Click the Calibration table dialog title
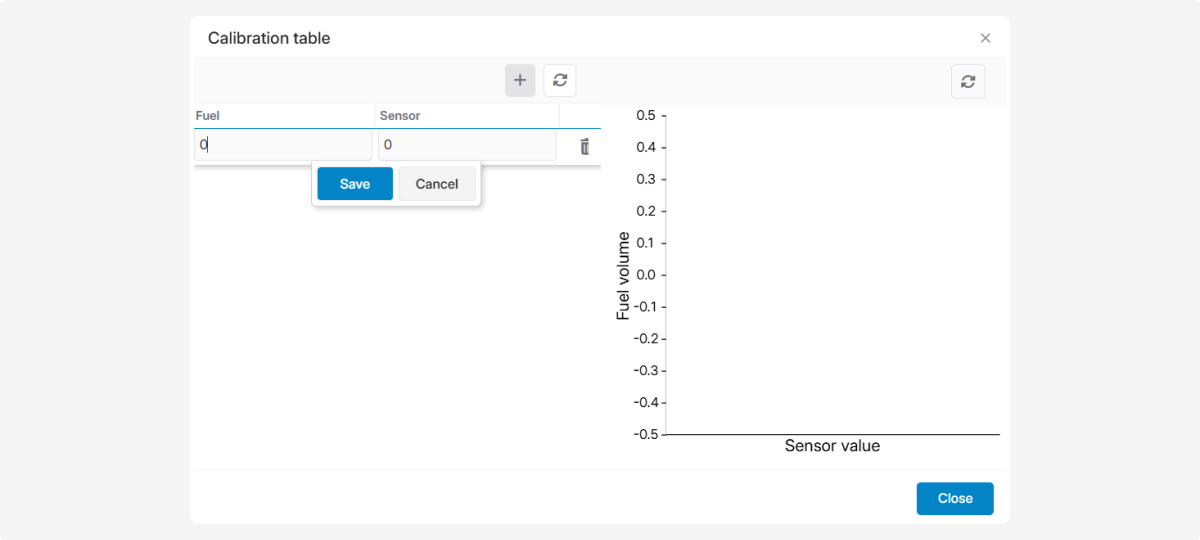This screenshot has width=1200, height=540. (269, 38)
